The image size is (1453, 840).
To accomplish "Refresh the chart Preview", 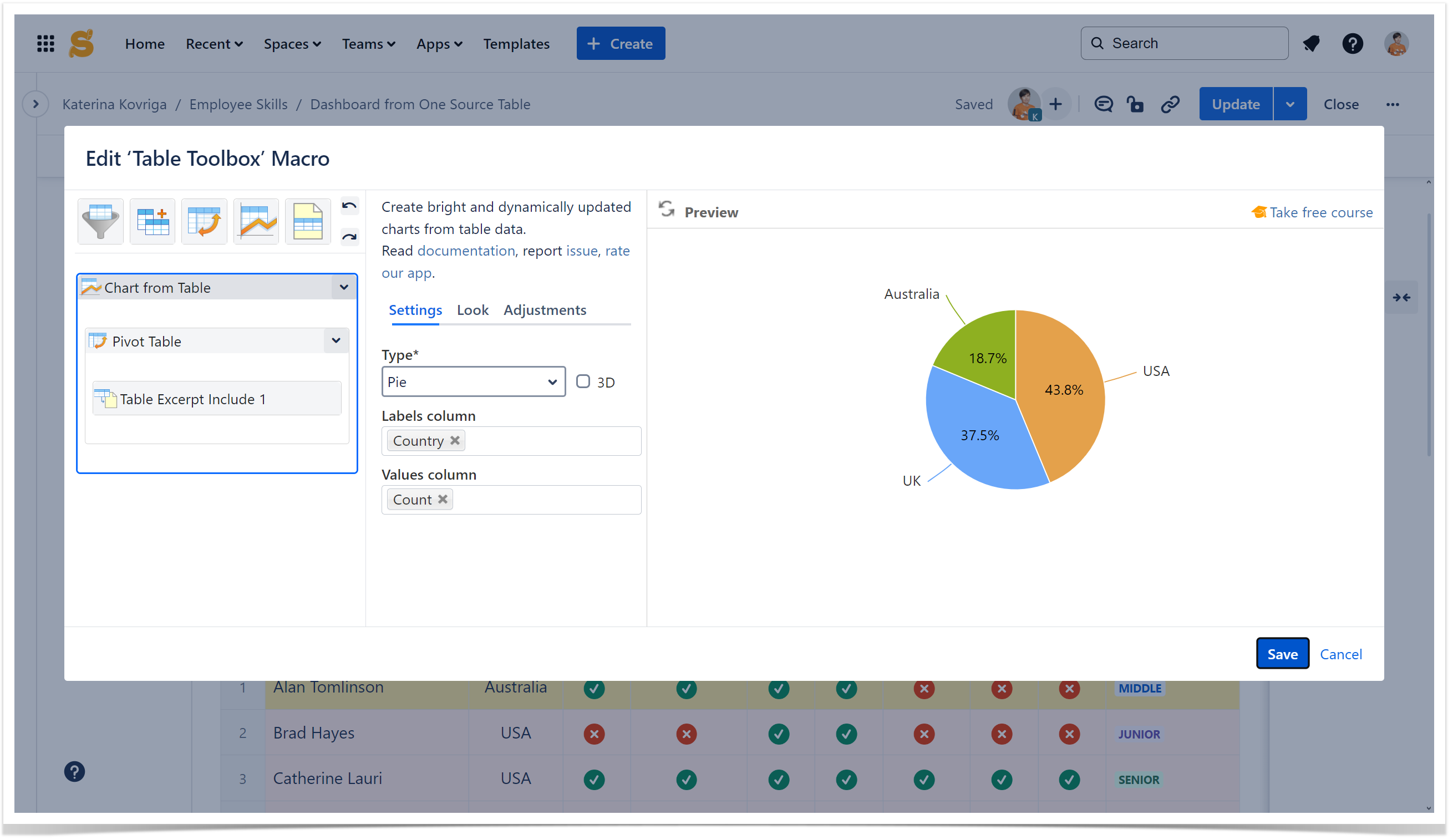I will tap(667, 210).
